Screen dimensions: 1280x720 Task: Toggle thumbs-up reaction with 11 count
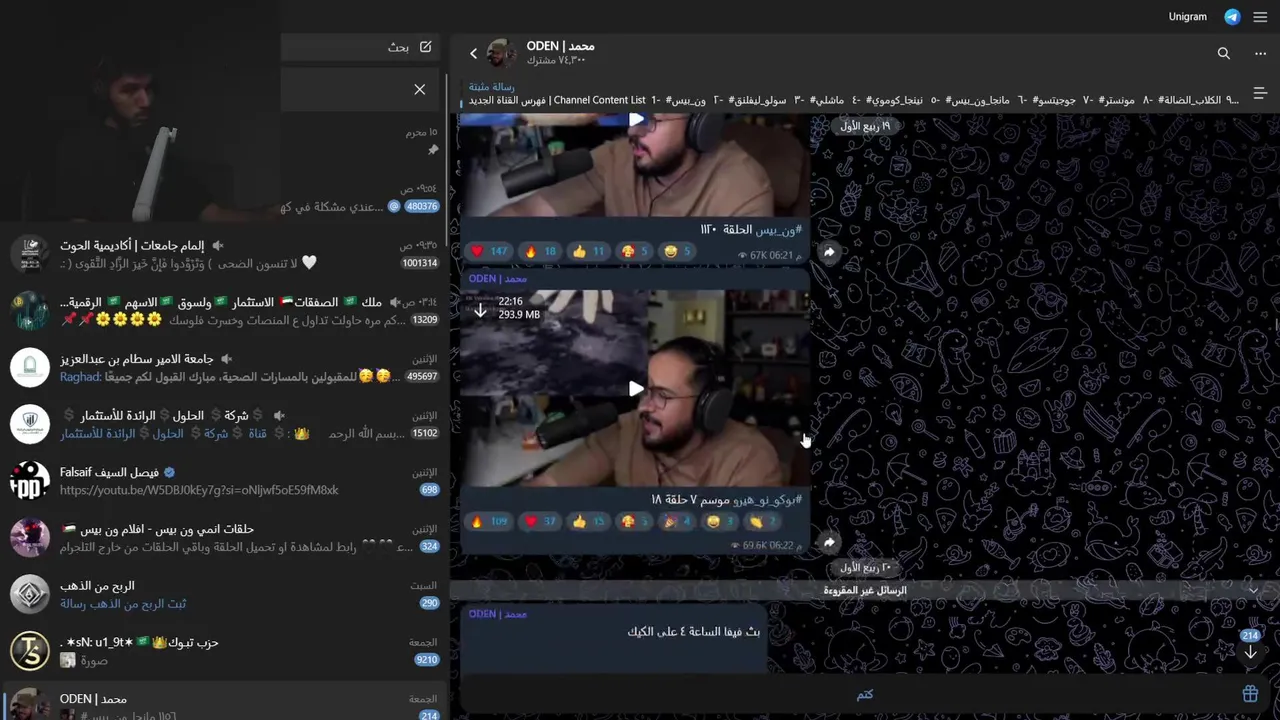(589, 251)
